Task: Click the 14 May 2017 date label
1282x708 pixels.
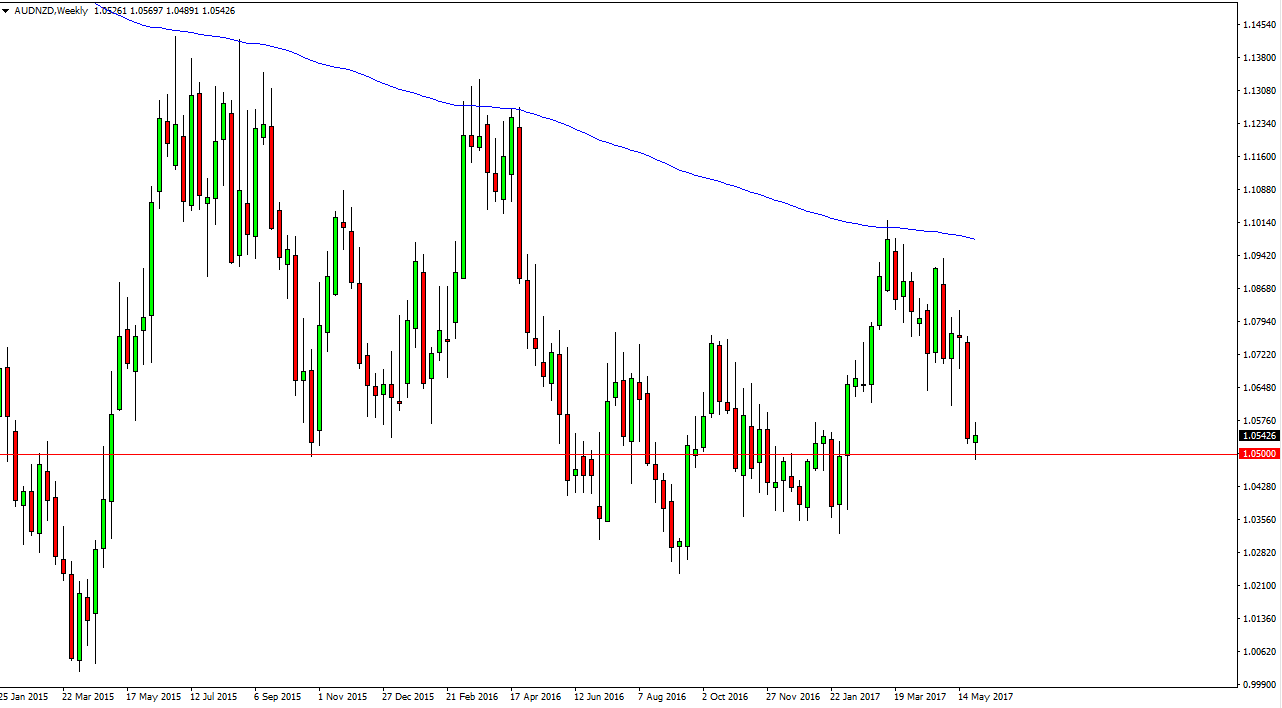Action: pyautogui.click(x=987, y=695)
